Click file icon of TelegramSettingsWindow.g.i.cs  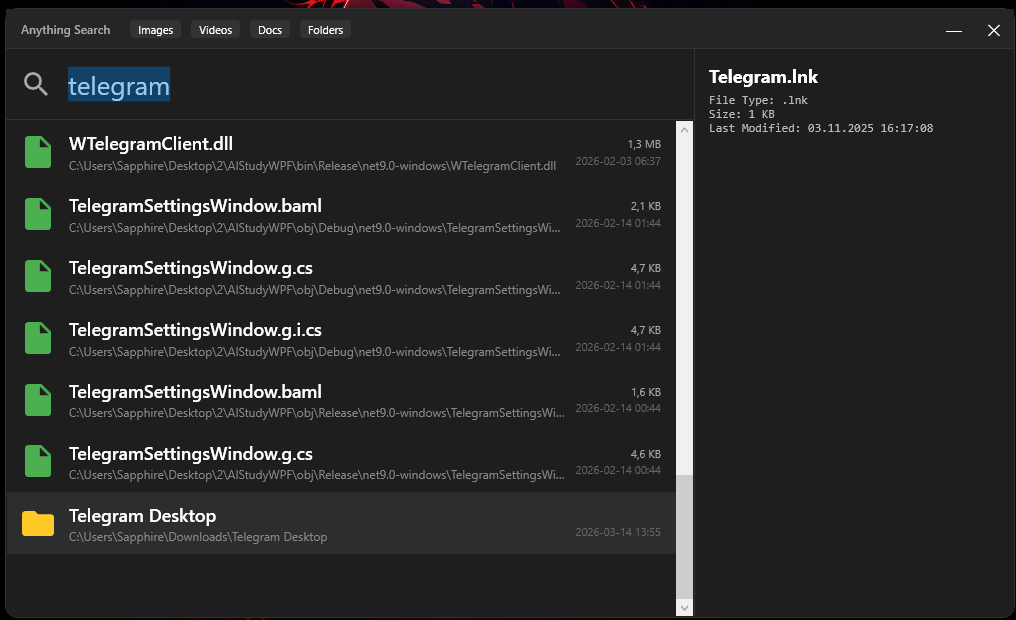(x=38, y=339)
